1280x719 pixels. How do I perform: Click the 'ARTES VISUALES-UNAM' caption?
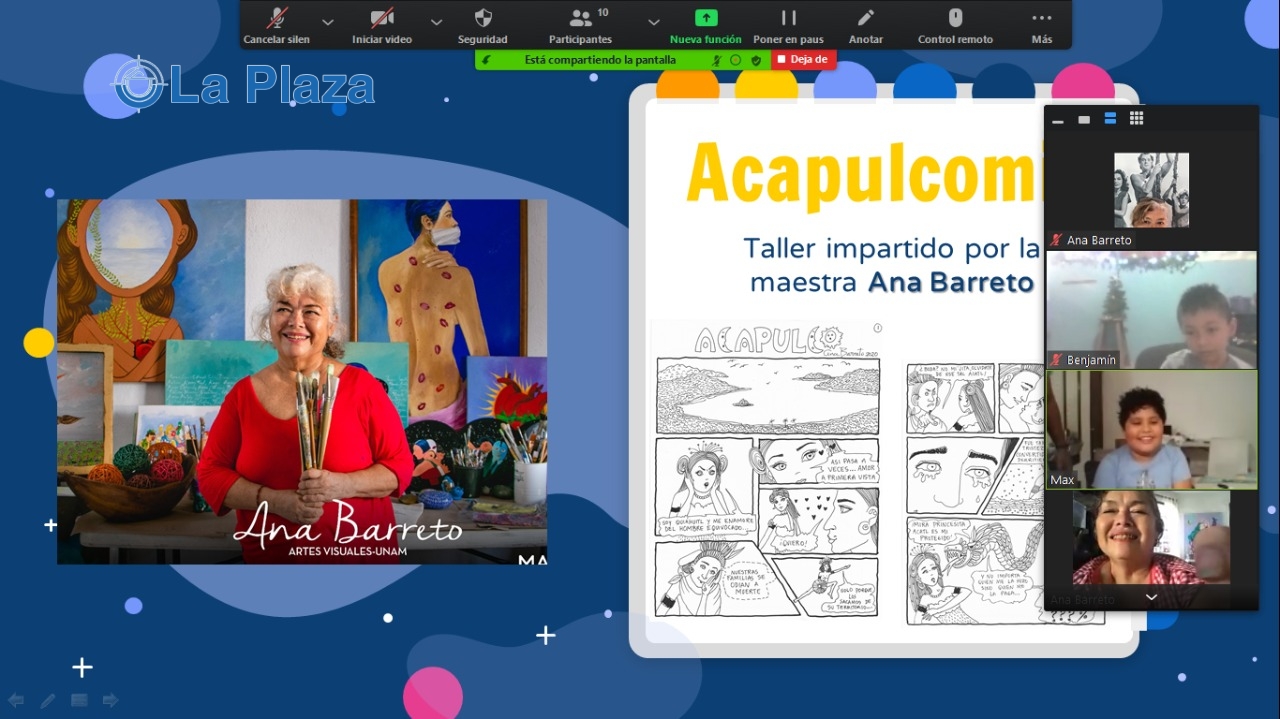[x=347, y=551]
